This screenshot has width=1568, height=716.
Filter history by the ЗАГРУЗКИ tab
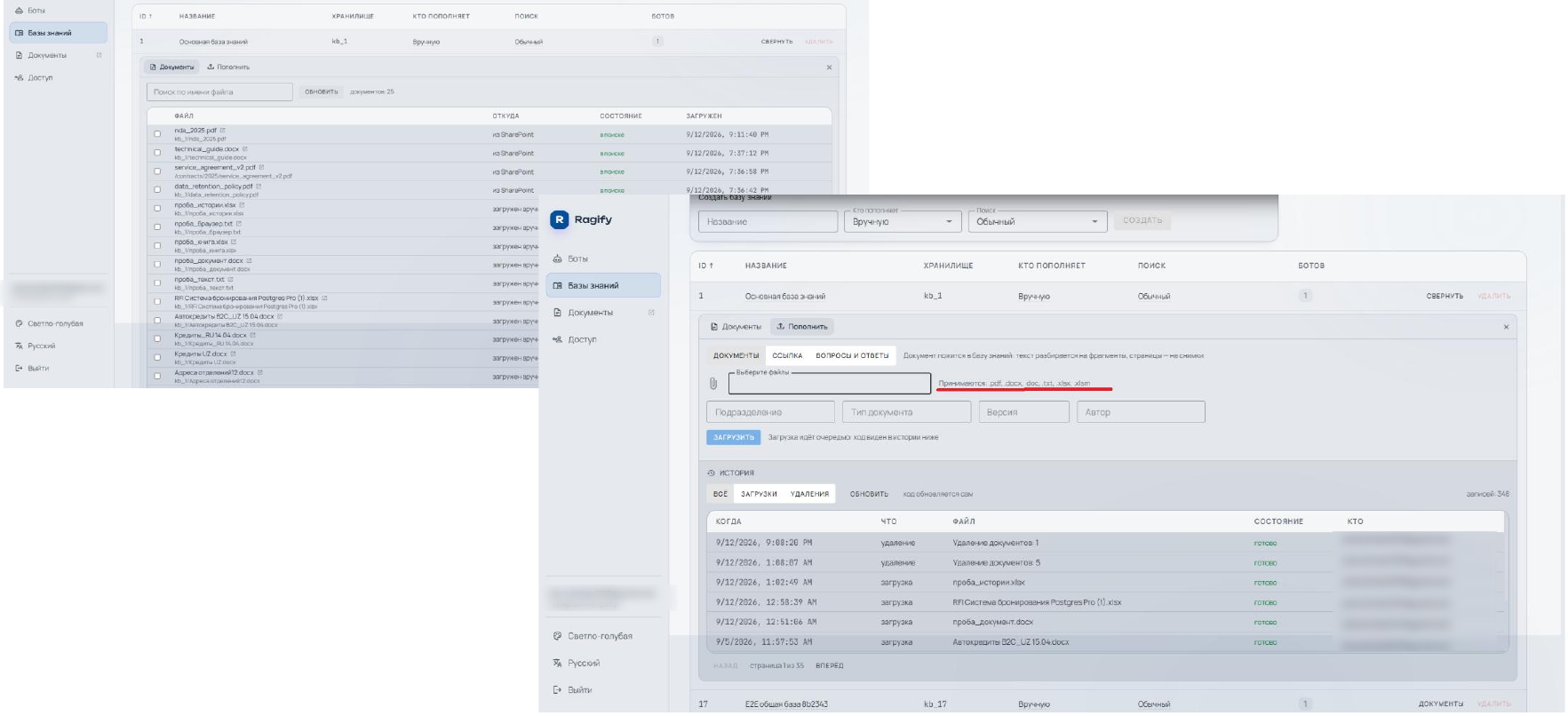point(759,494)
